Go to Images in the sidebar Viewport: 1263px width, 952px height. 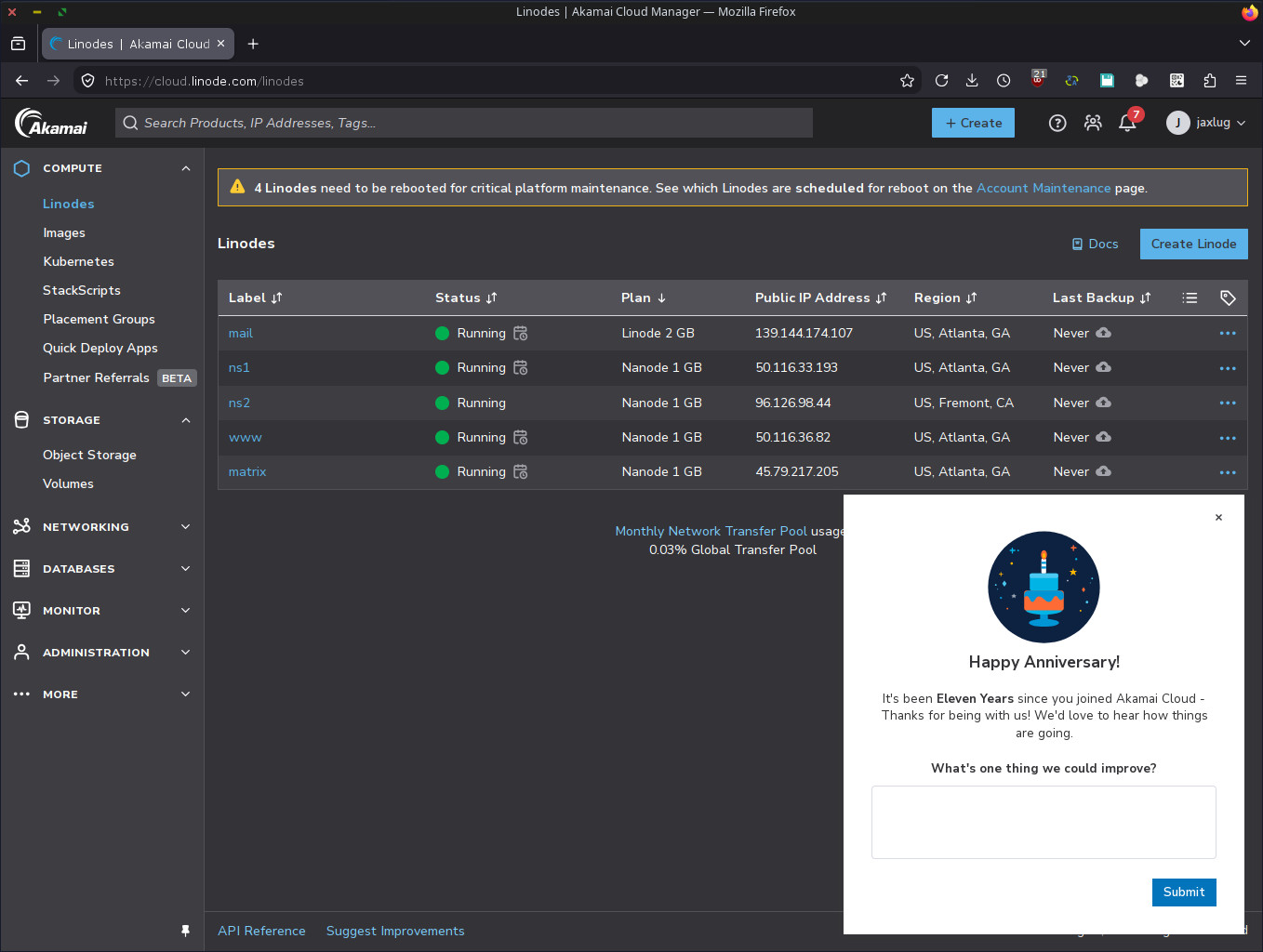64,232
